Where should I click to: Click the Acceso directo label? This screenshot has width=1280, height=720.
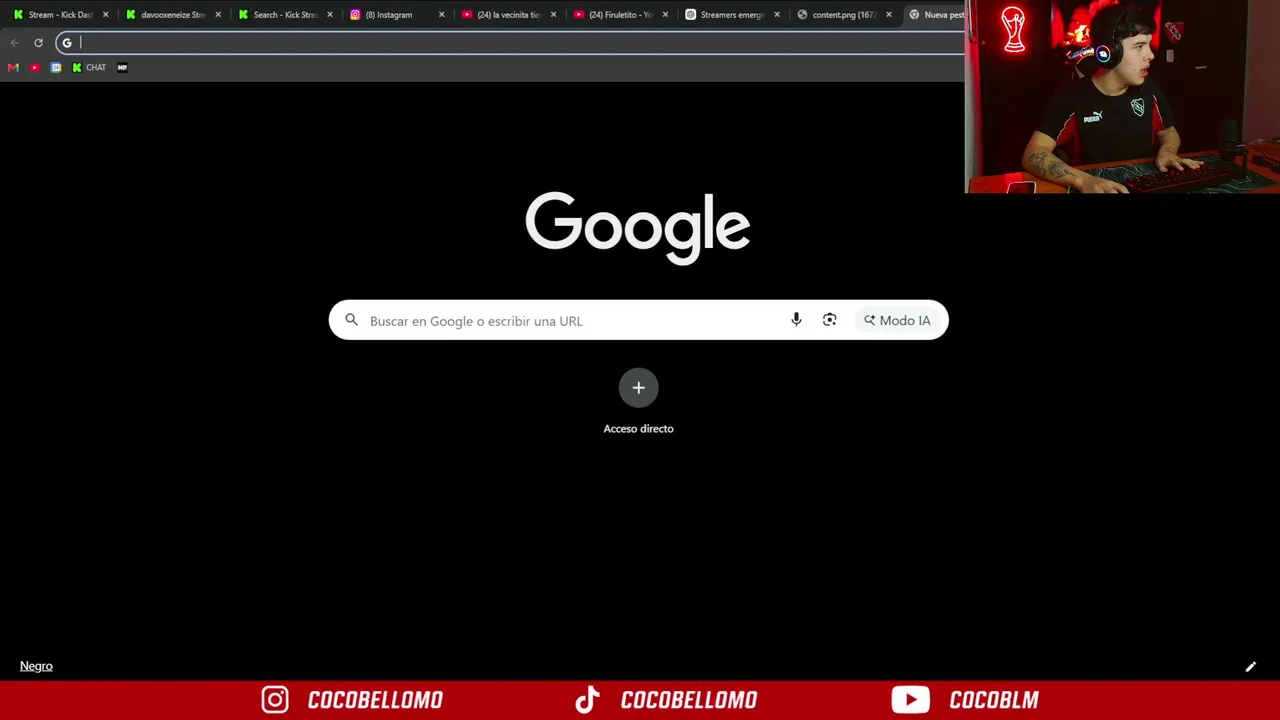pos(638,429)
